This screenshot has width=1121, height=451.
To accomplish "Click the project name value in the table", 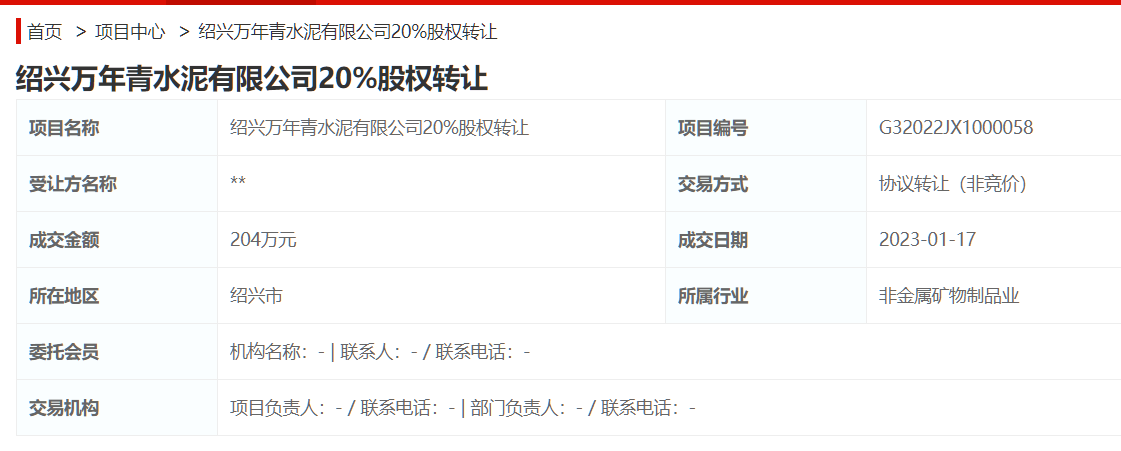I will [x=379, y=128].
